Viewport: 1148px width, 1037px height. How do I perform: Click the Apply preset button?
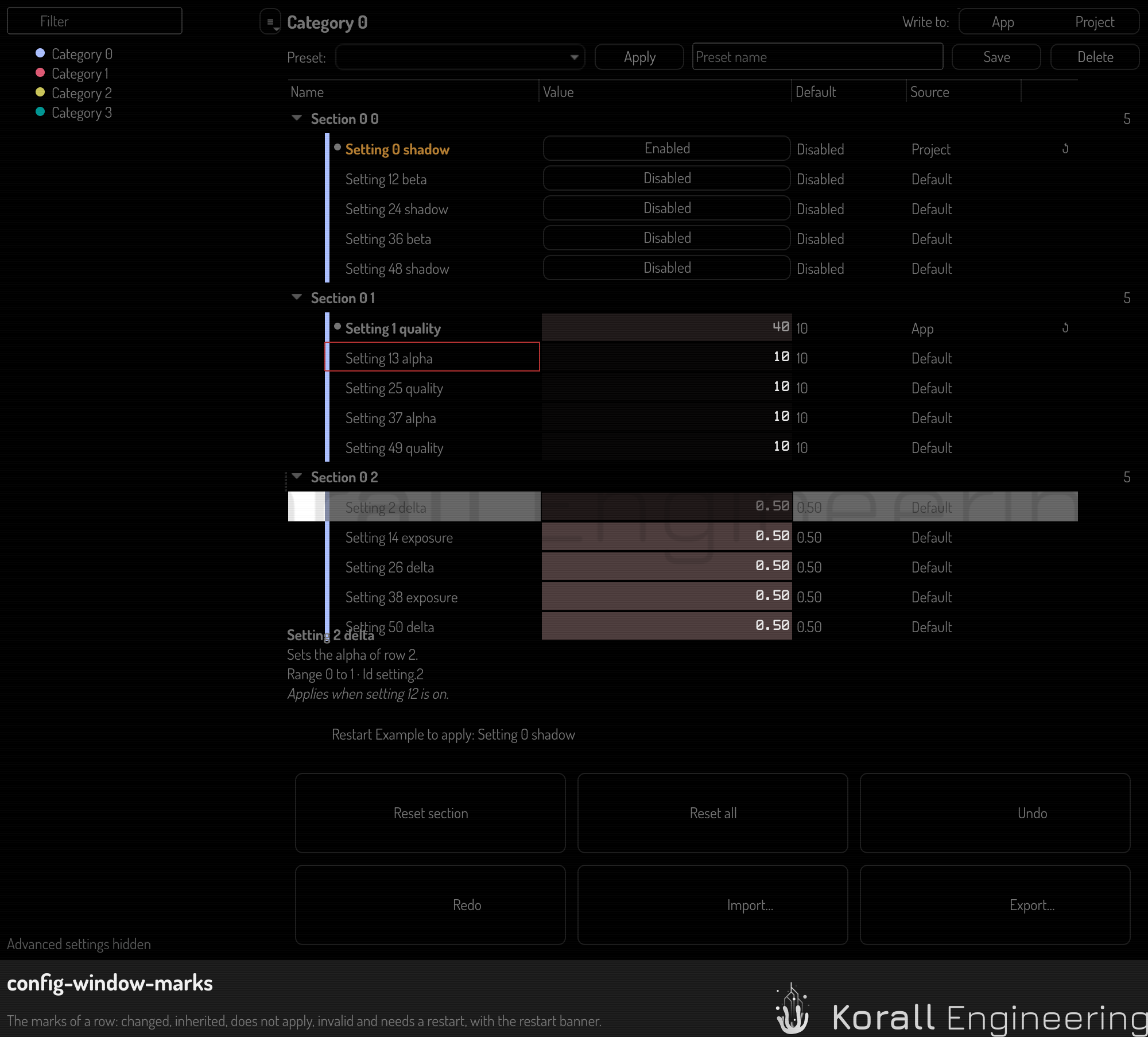pyautogui.click(x=639, y=57)
